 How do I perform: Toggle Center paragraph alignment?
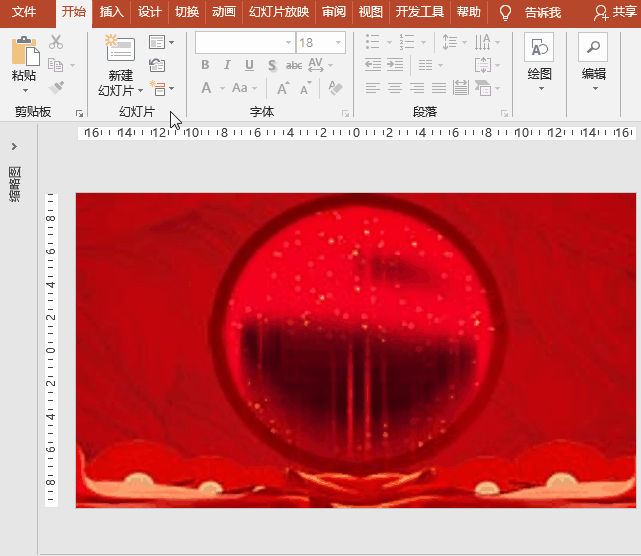point(395,88)
